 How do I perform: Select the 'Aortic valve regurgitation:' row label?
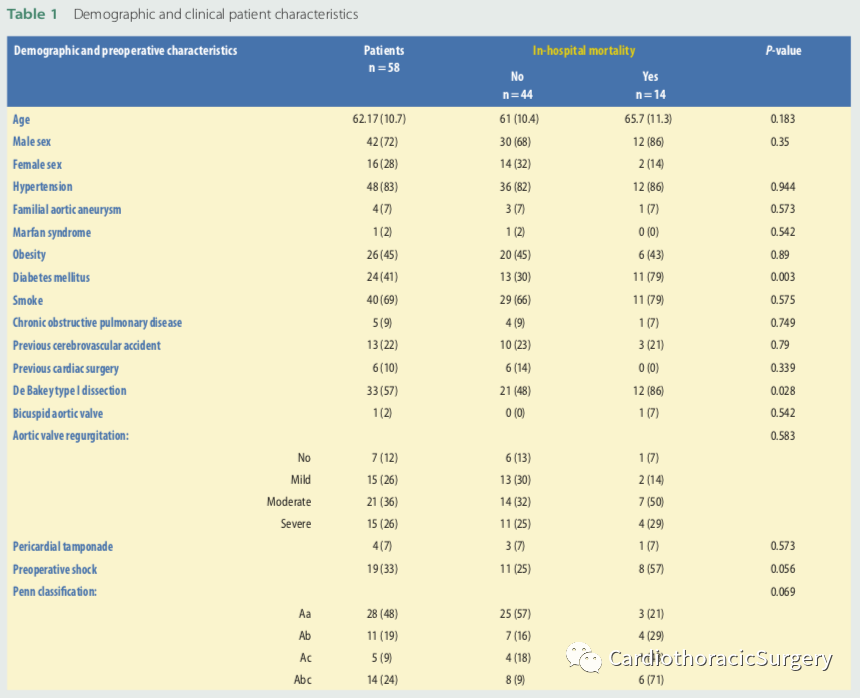pos(71,436)
